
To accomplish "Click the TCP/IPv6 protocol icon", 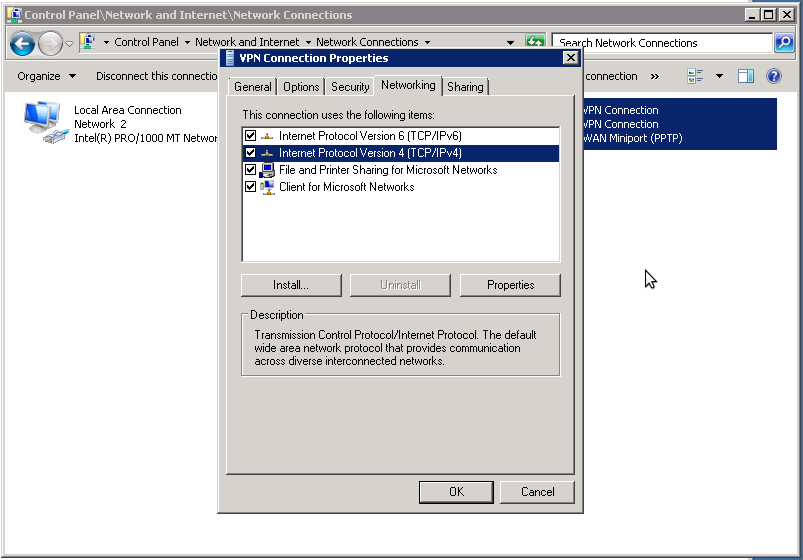I will (267, 136).
